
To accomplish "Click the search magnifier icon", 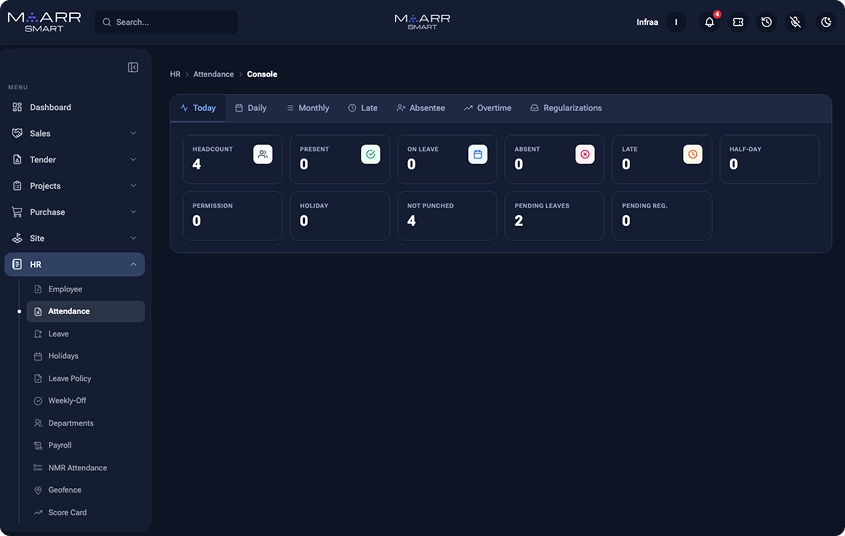I will [x=107, y=22].
